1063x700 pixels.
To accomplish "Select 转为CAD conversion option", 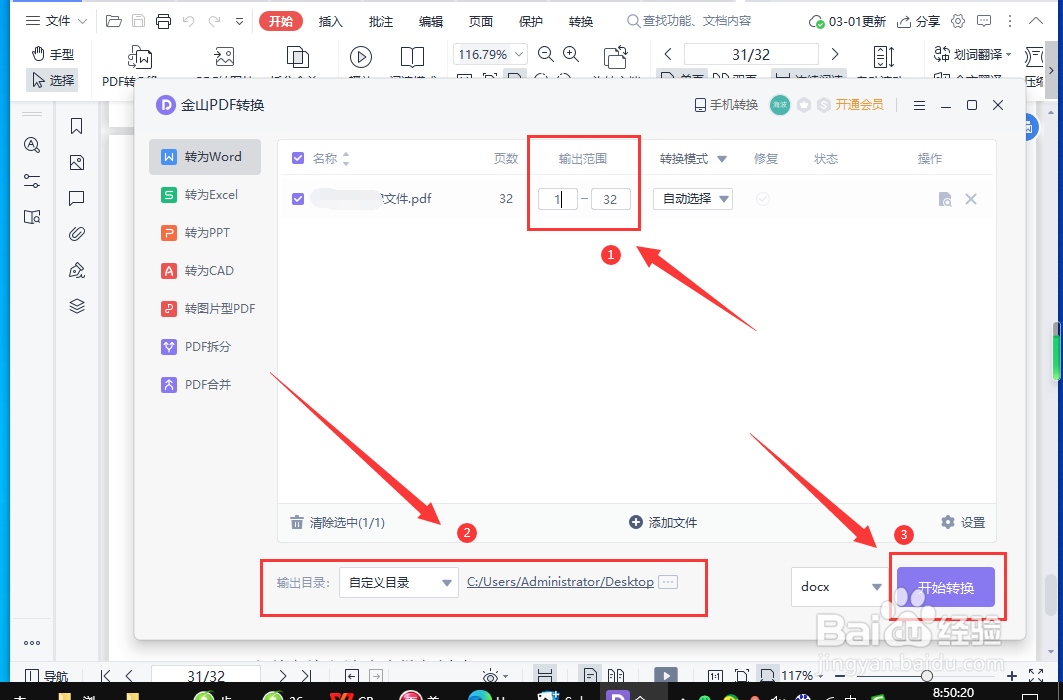I will pyautogui.click(x=205, y=270).
